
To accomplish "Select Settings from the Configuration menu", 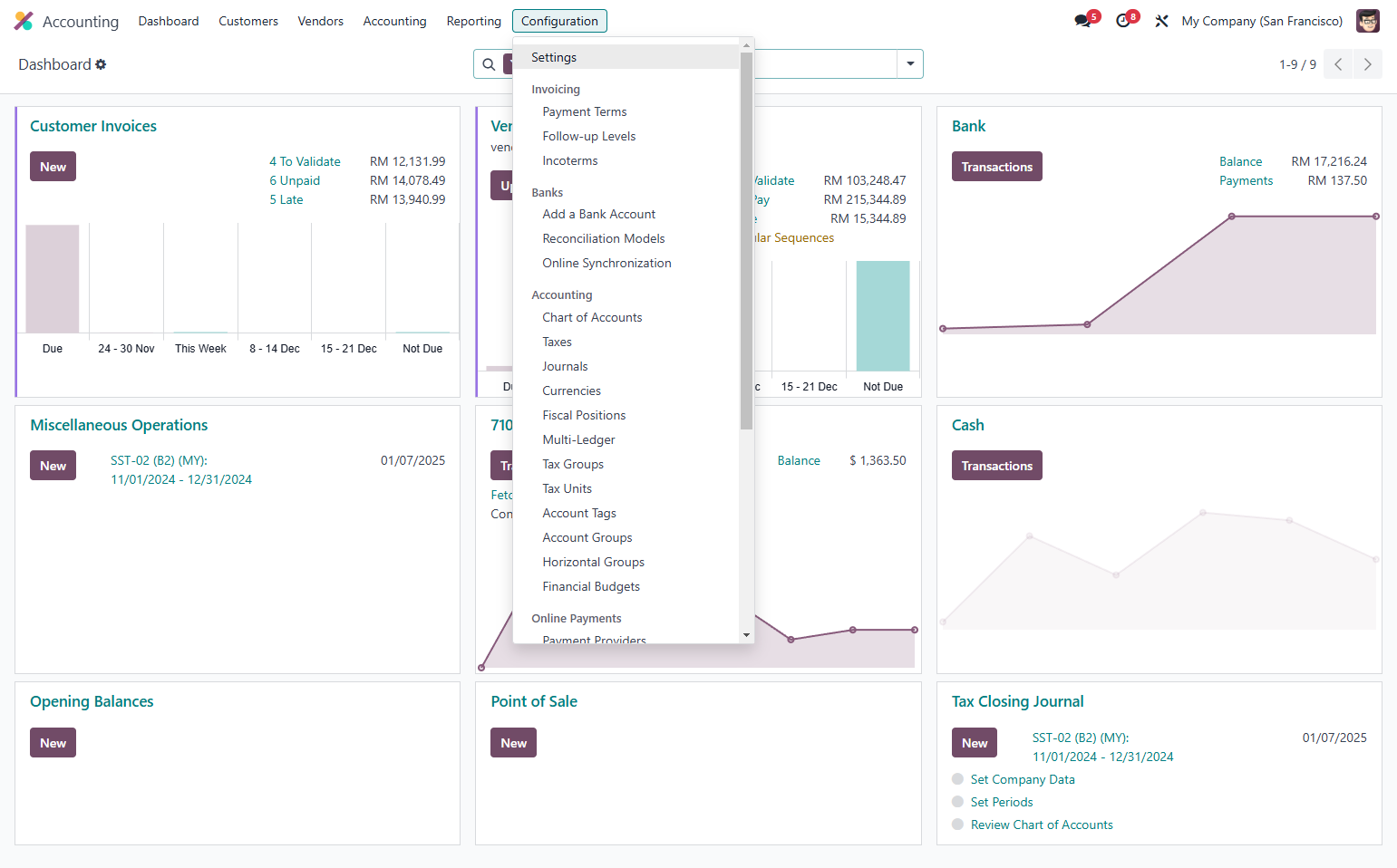I will point(626,57).
